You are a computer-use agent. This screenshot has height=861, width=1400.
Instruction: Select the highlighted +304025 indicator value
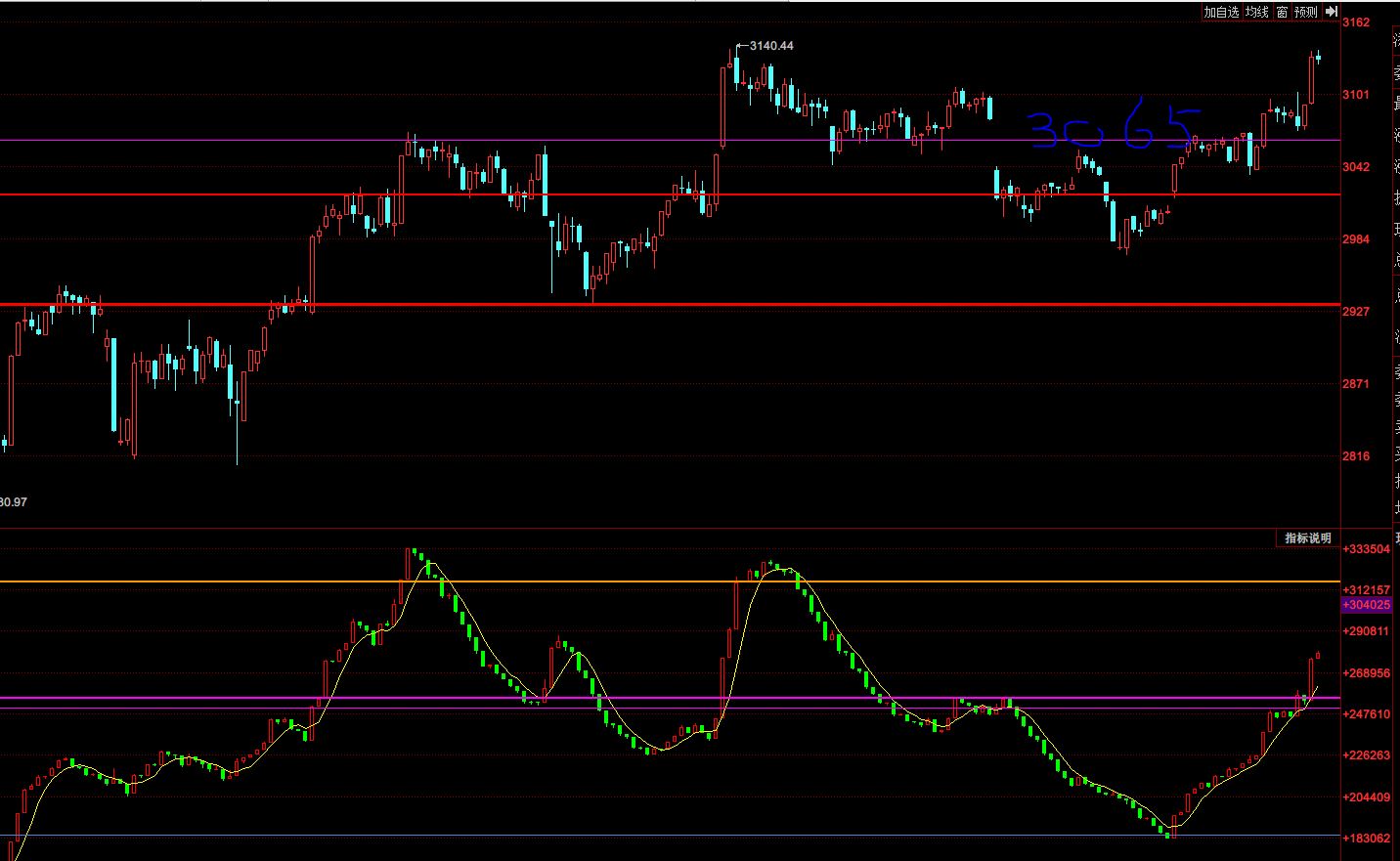pyautogui.click(x=1367, y=605)
